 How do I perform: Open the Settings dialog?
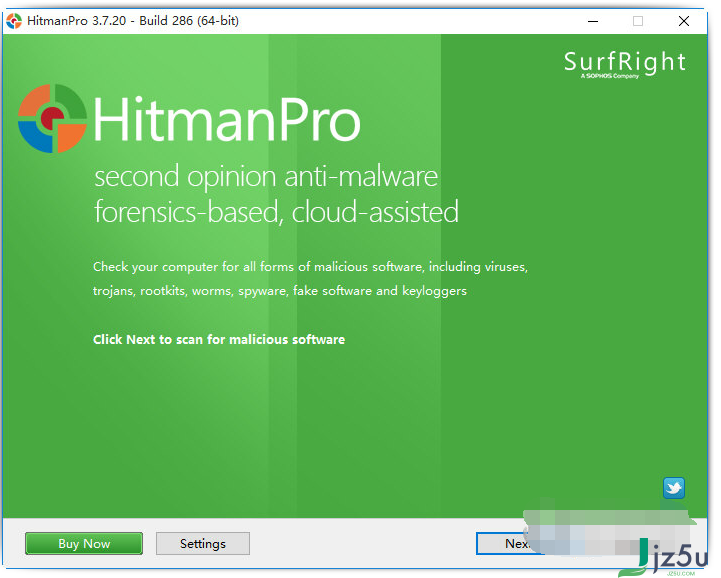point(203,544)
